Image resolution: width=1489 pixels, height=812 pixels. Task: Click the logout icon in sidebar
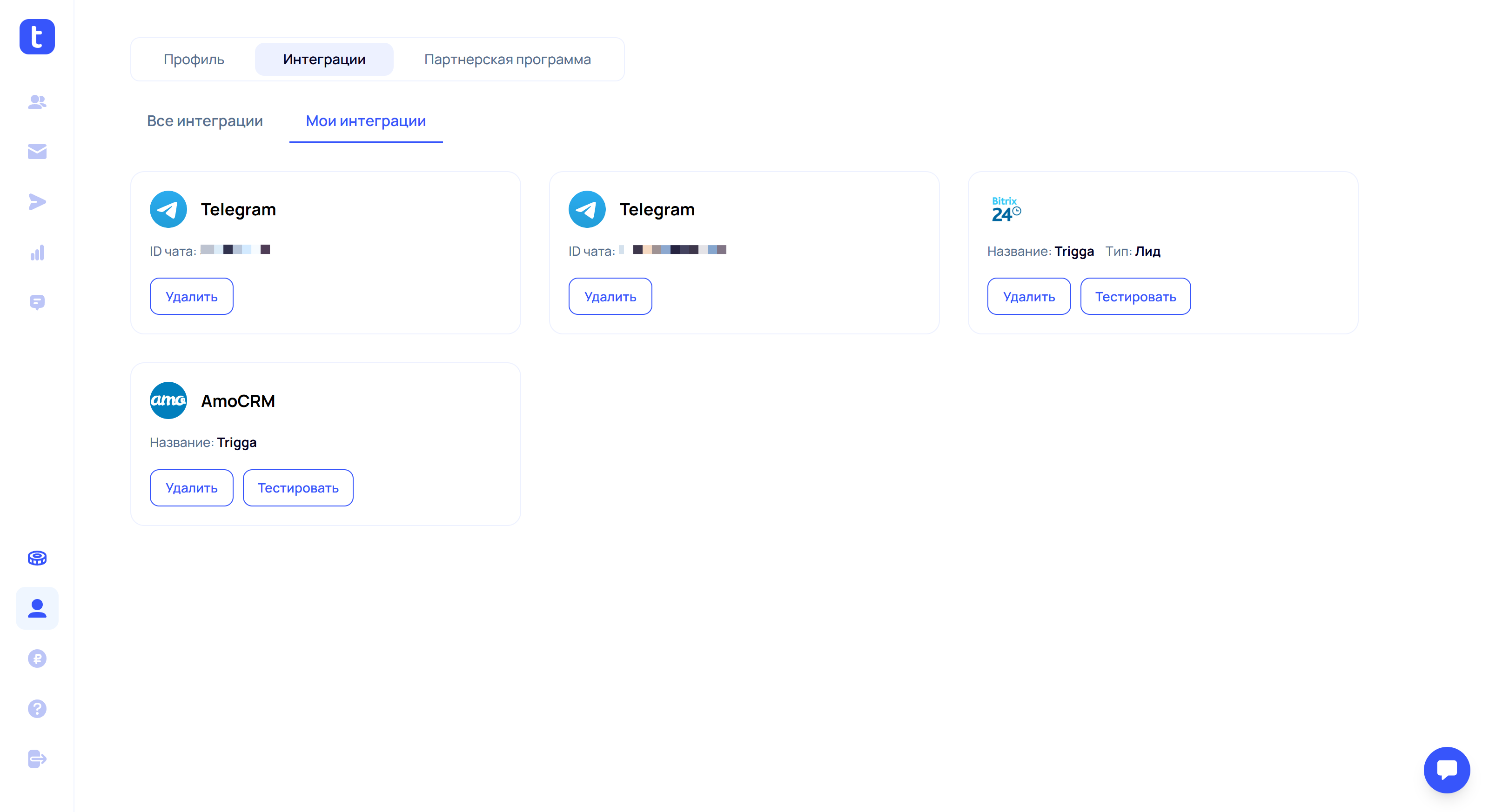click(x=37, y=759)
